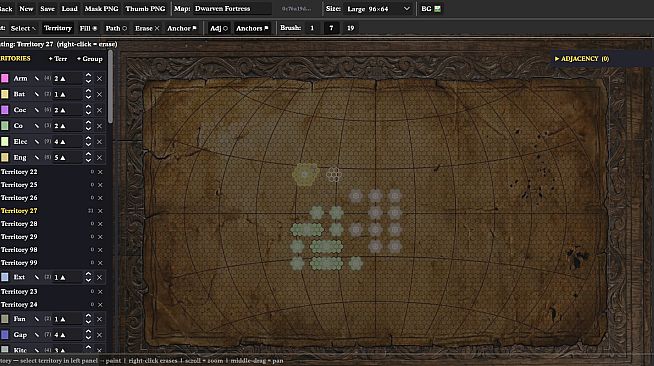
Task: Click the pencil icon for Eng group
Action: tap(37, 158)
